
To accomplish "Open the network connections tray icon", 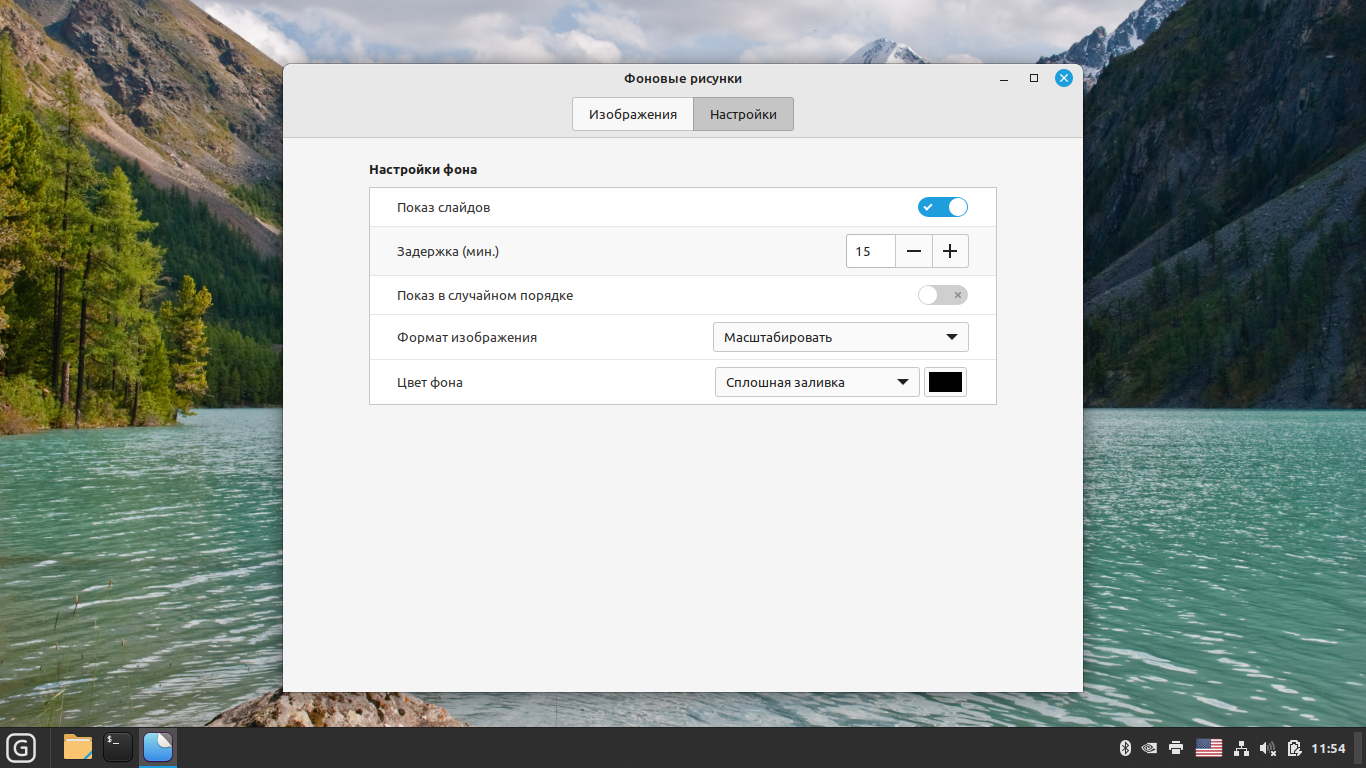I will point(1242,748).
